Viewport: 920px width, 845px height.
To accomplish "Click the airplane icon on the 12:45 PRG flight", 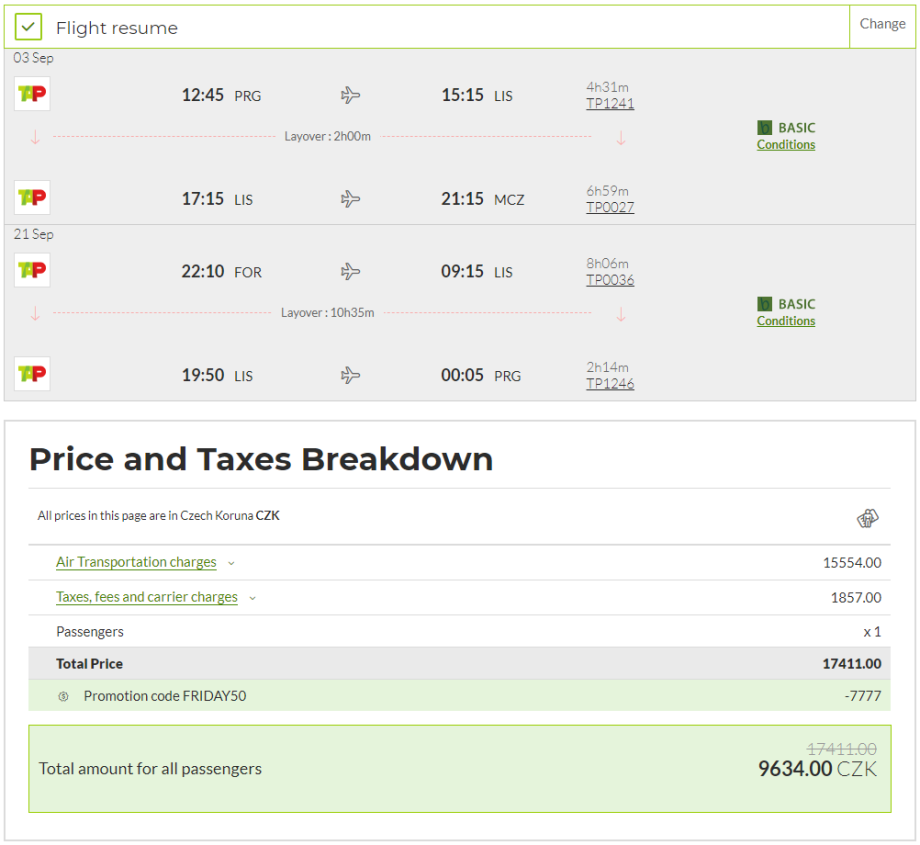I will coord(350,96).
